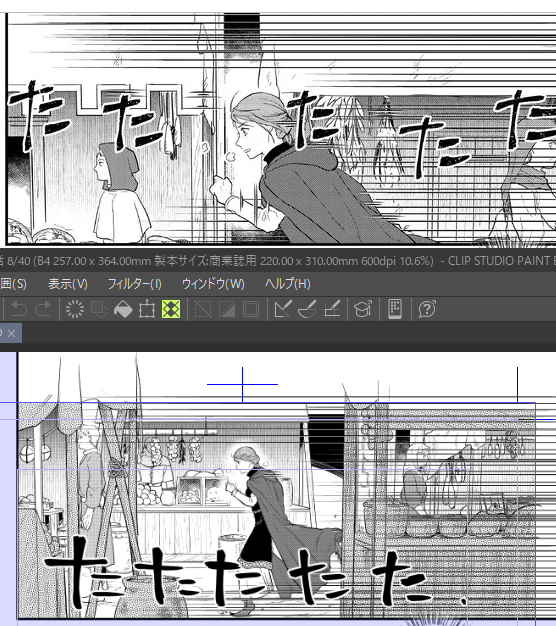Click the Invert selected area icon
The width and height of the screenshot is (556, 626).
pyautogui.click(x=227, y=309)
